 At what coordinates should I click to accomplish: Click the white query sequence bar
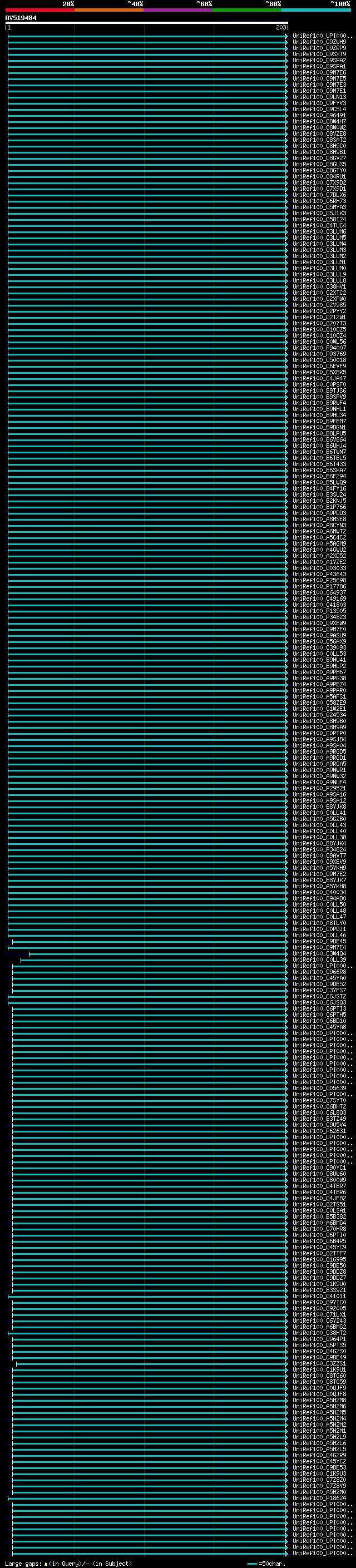(147, 22)
